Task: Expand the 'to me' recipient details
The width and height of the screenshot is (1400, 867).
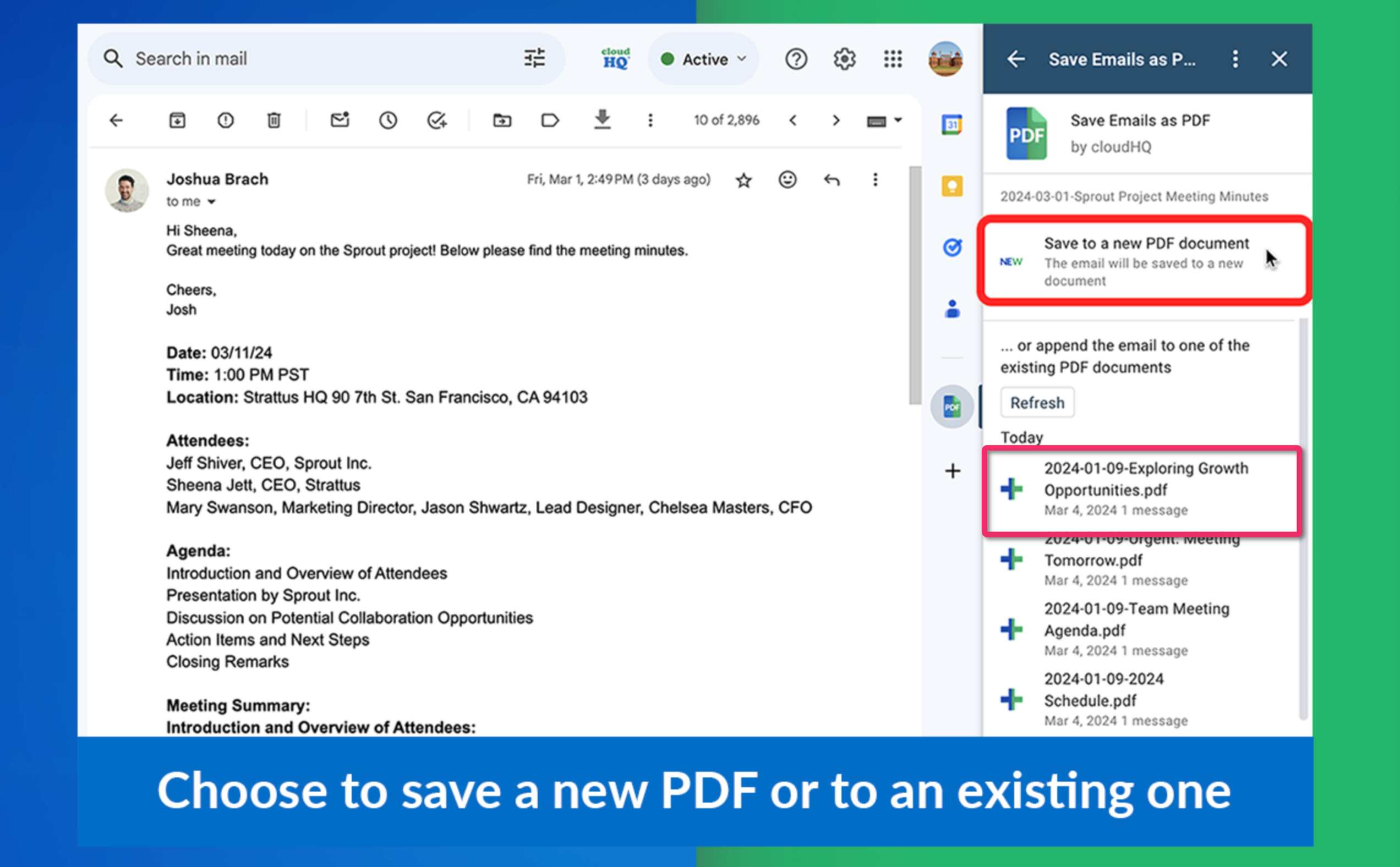Action: pos(212,202)
